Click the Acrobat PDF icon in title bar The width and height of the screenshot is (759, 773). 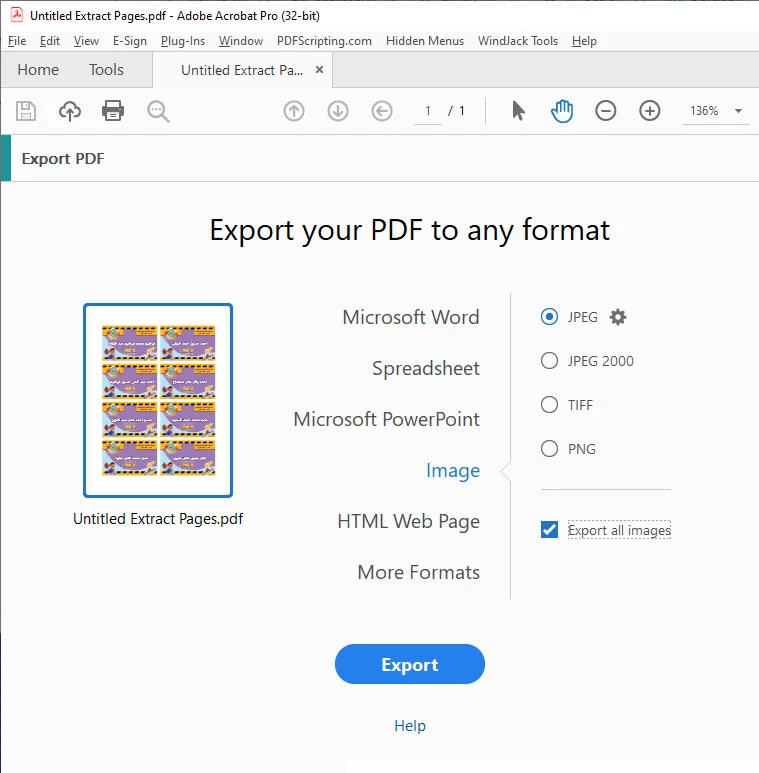tap(17, 15)
